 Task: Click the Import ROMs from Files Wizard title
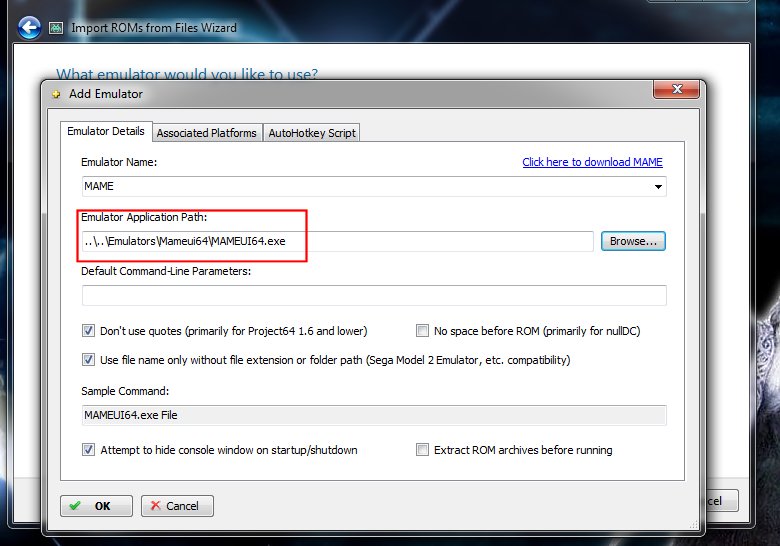coord(154,28)
